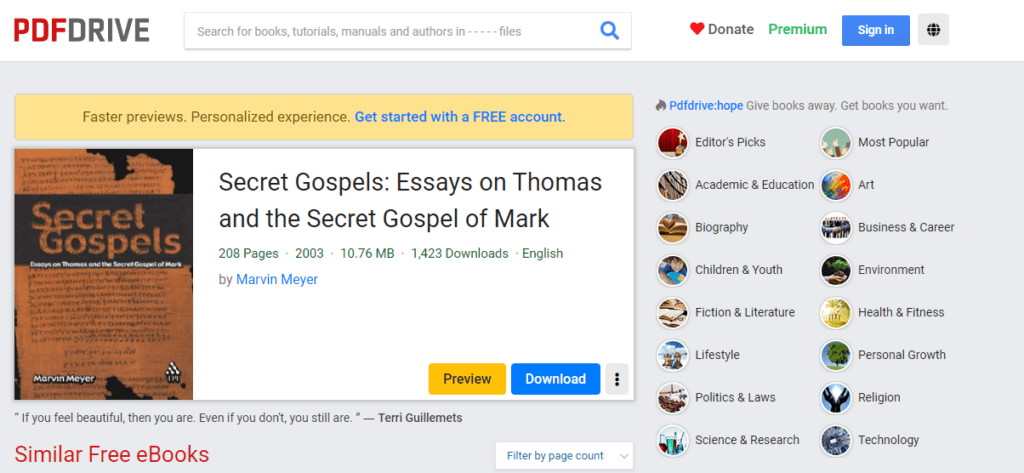This screenshot has height=473, width=1024.
Task: Click the '1,423 Downloads' text
Action: [459, 253]
